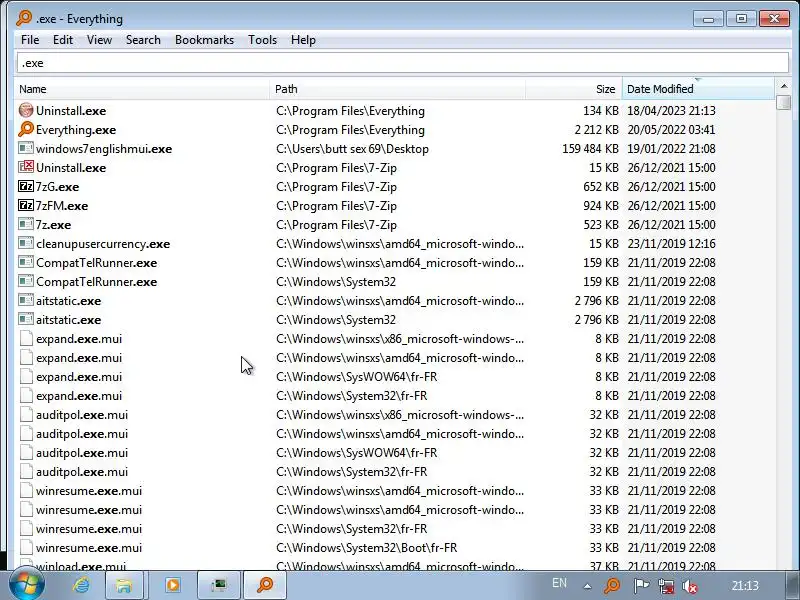This screenshot has width=800, height=600.
Task: Sort by Date Modified column header
Action: coord(698,89)
